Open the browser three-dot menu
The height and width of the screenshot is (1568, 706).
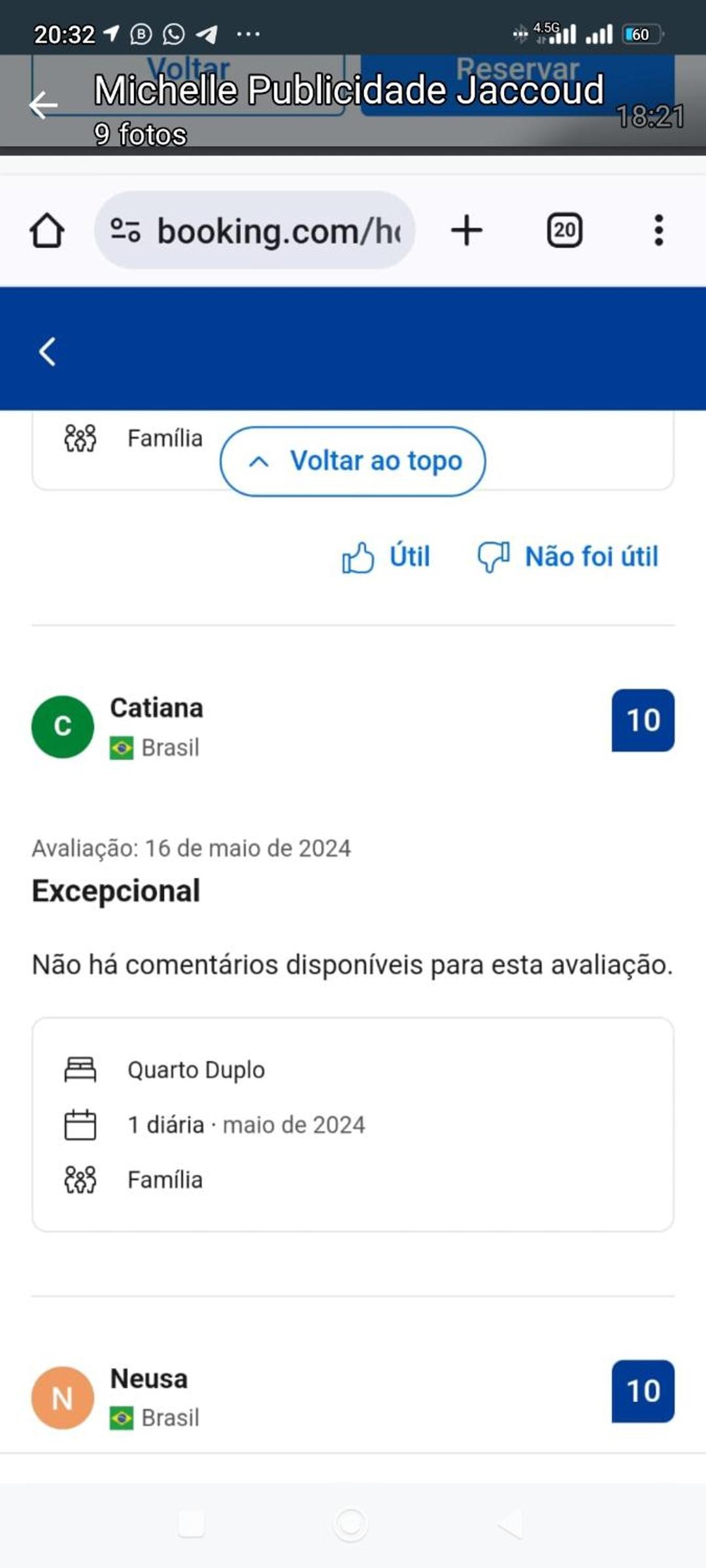click(x=658, y=231)
